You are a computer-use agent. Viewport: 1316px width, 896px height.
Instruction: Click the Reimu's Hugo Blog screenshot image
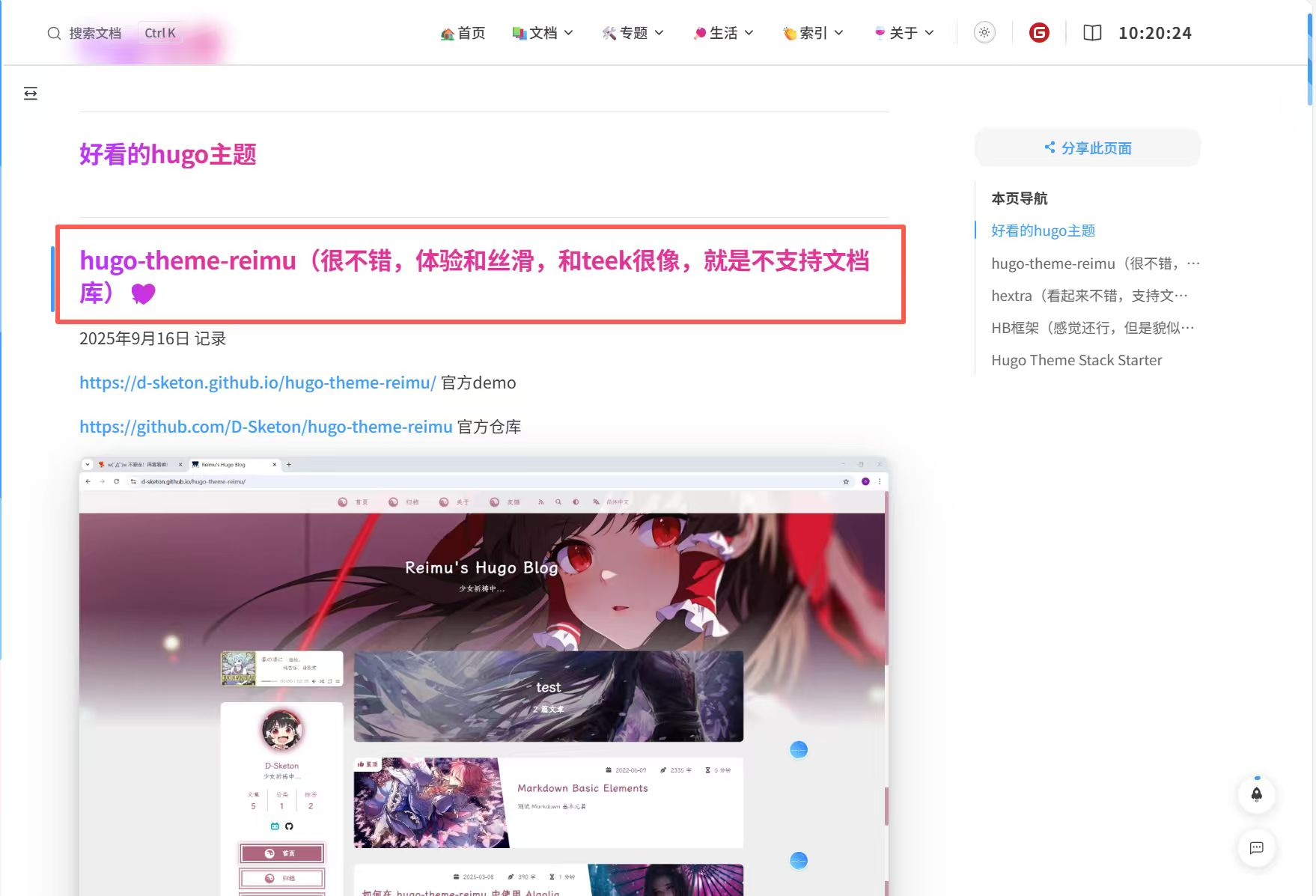(x=483, y=674)
